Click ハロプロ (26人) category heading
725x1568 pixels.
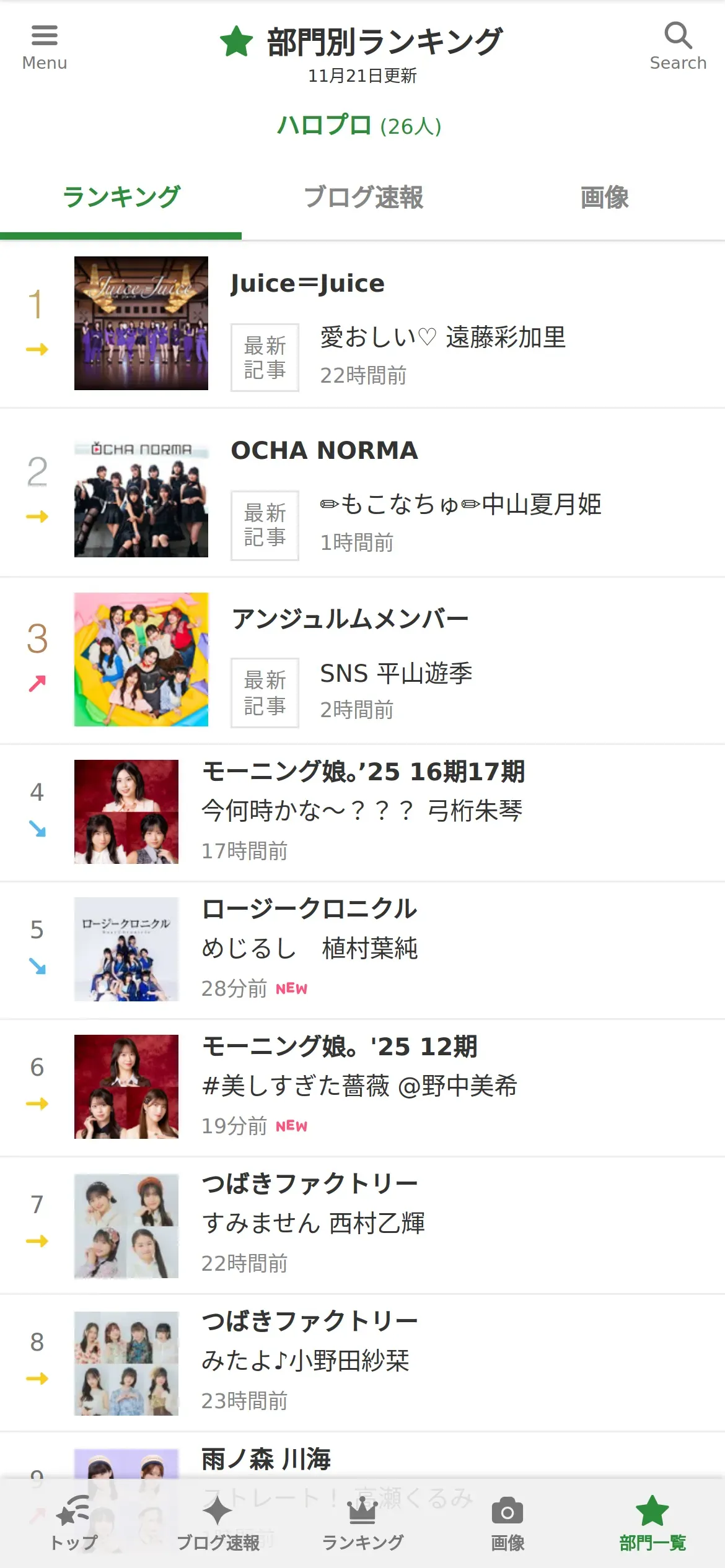point(359,126)
